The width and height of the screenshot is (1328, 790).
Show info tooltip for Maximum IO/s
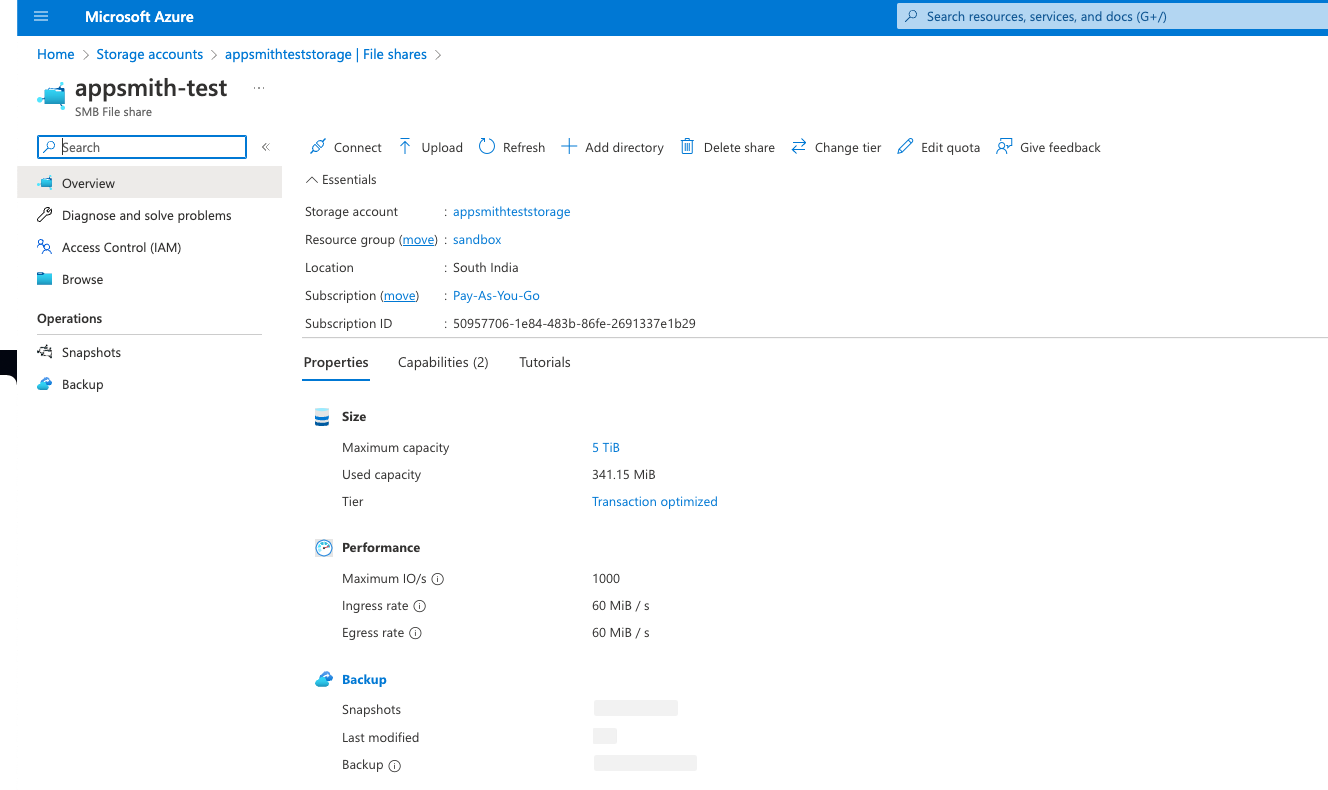tap(437, 579)
